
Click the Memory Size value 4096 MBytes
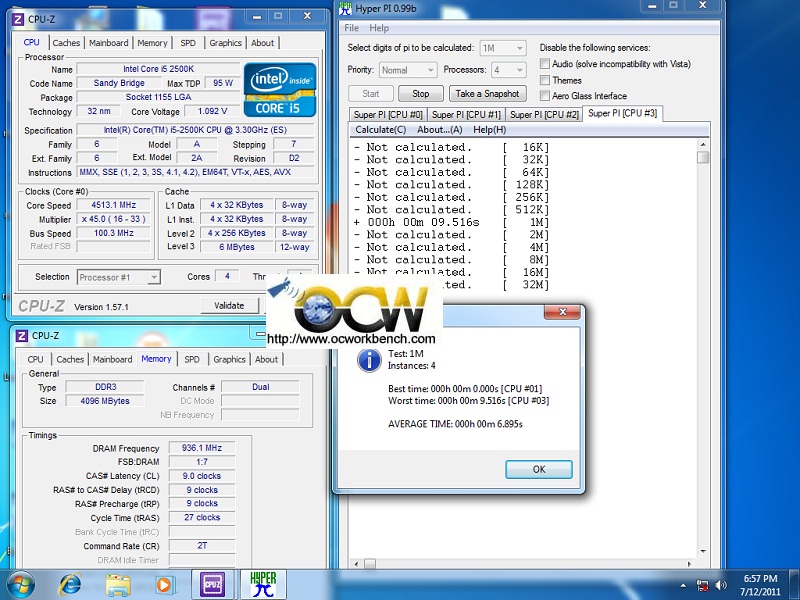pyautogui.click(x=105, y=401)
